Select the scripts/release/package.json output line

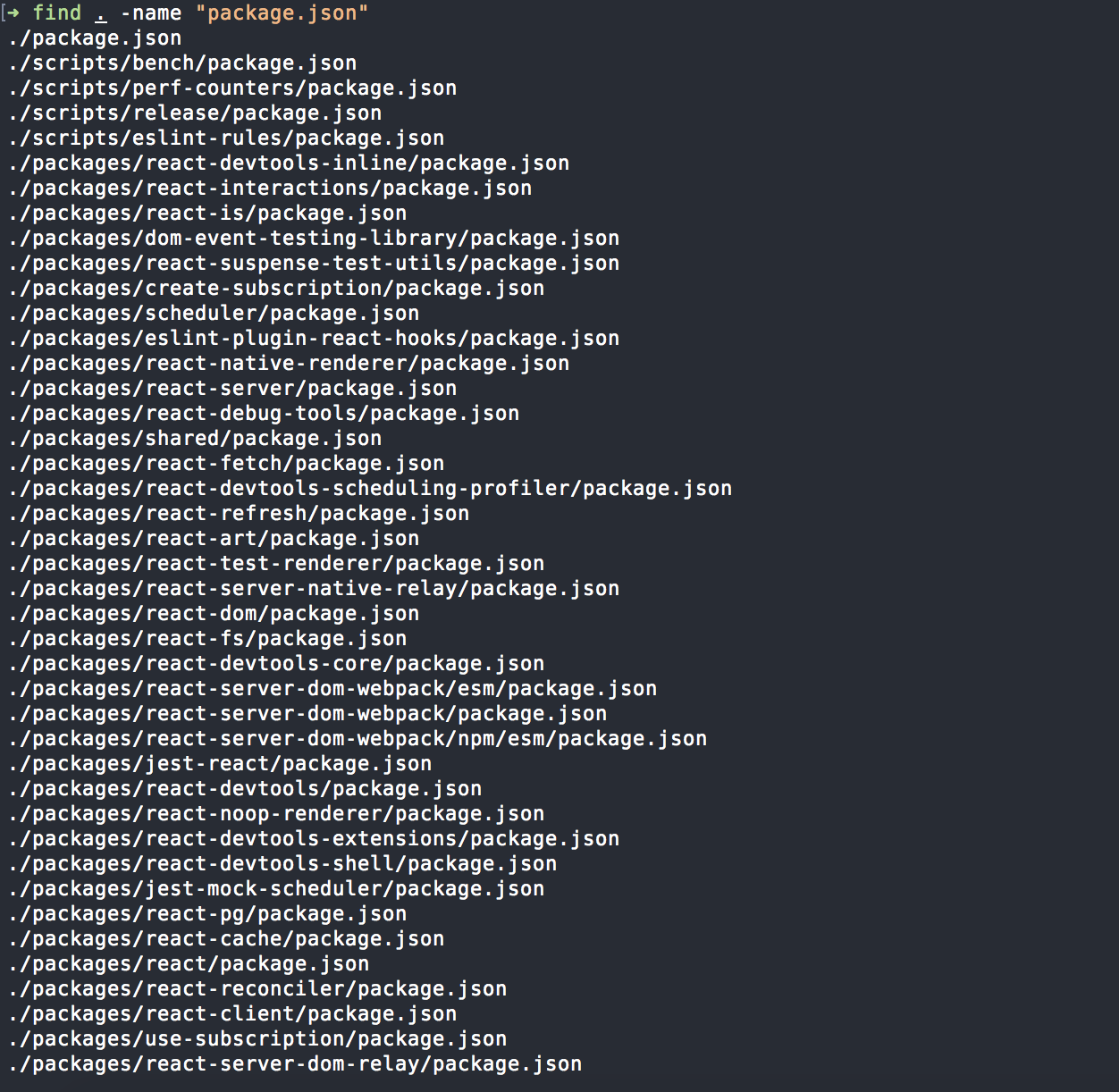(195, 113)
